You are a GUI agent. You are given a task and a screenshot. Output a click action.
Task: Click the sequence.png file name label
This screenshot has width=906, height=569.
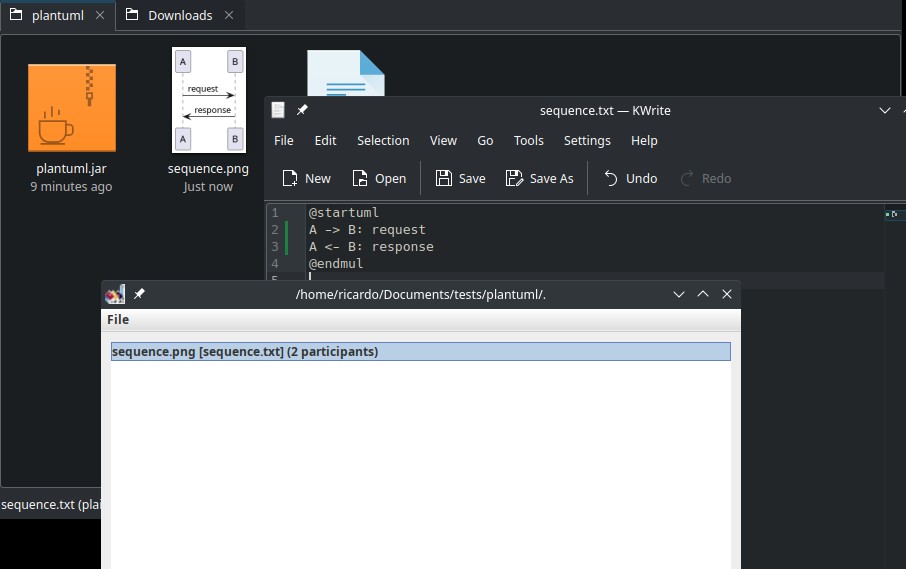[x=208, y=168]
